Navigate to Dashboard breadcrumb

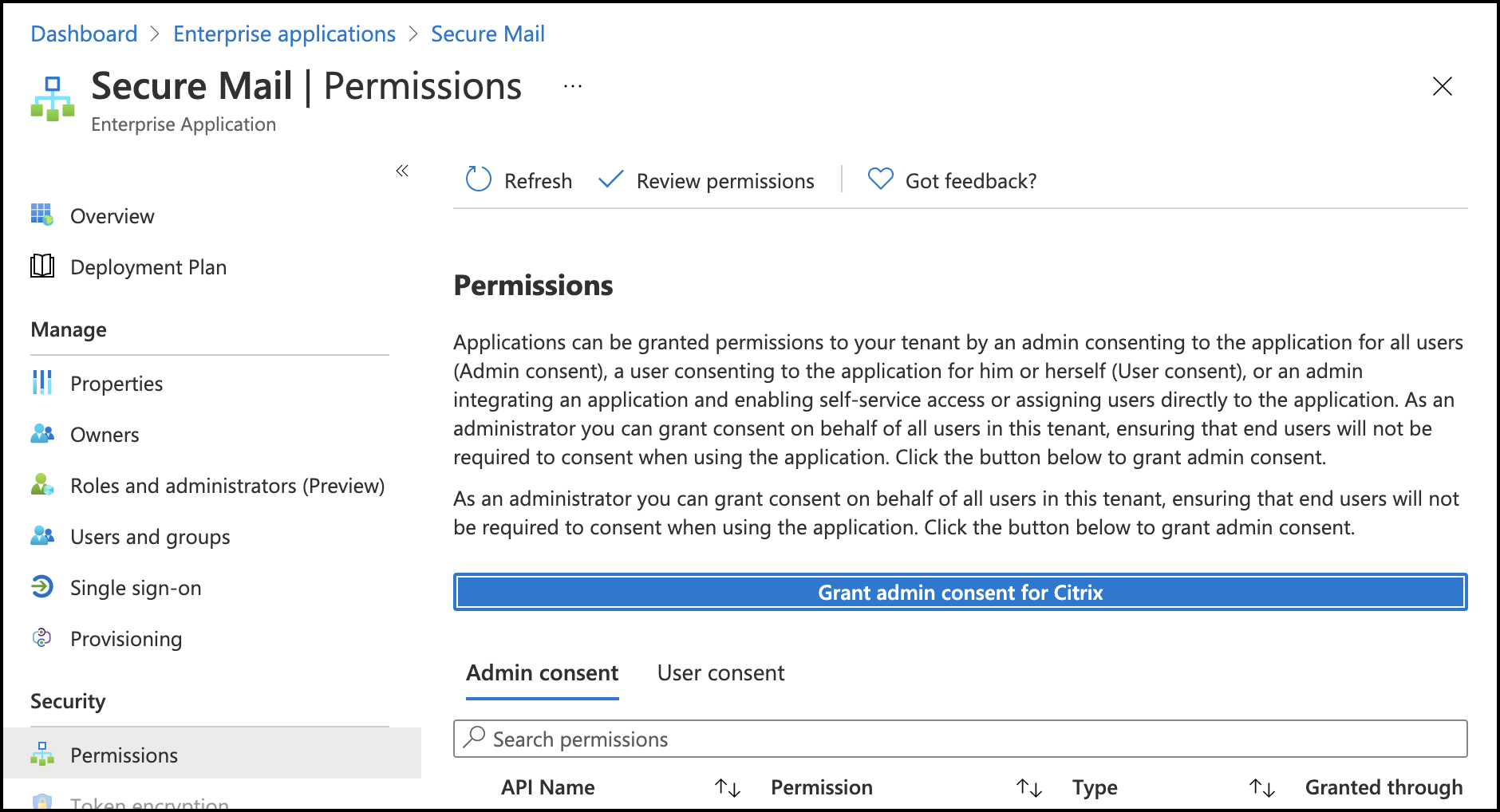(x=84, y=34)
